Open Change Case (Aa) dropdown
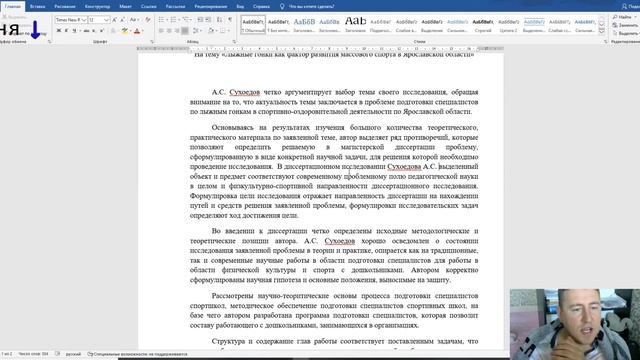Image resolution: width=640 pixels, height=360 pixels. 134,20
